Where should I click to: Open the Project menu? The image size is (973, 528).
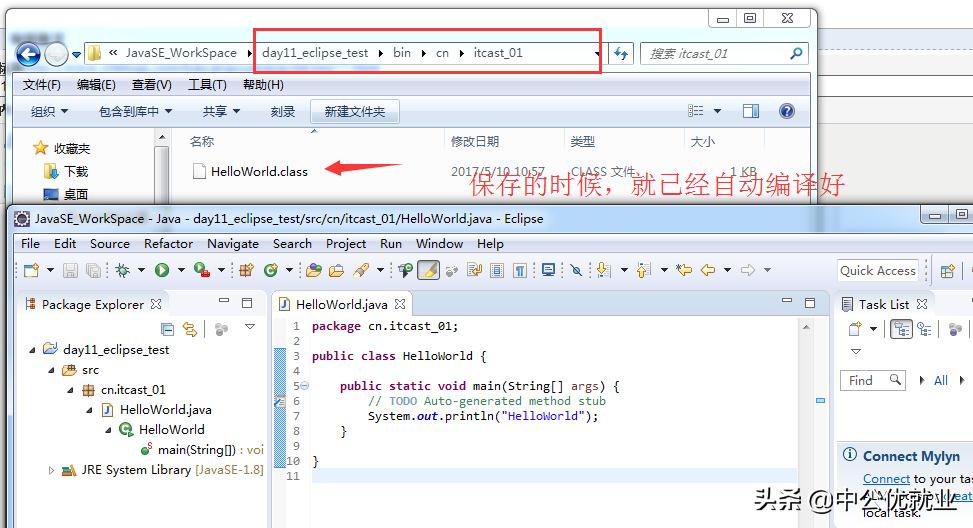click(x=346, y=244)
